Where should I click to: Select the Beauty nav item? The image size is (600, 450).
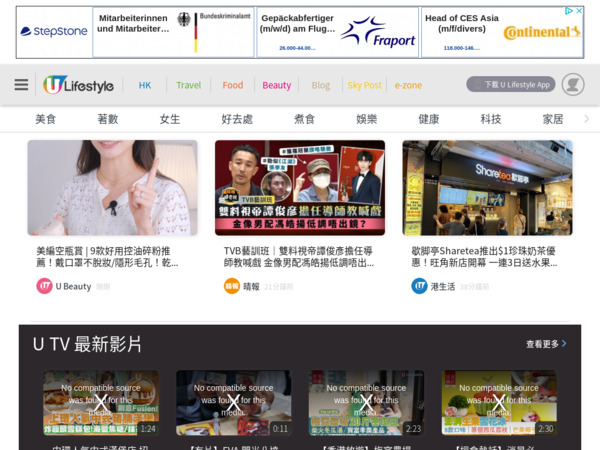click(277, 85)
